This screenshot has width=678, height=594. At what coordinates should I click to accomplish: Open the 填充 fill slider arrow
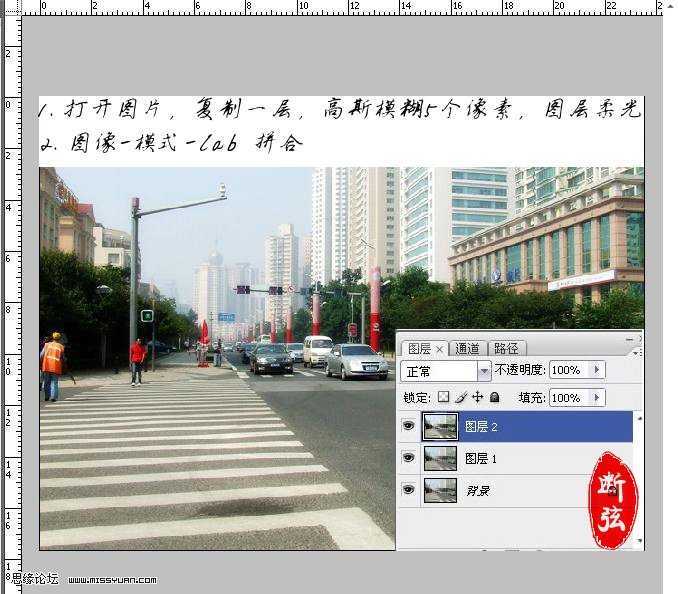click(x=598, y=398)
